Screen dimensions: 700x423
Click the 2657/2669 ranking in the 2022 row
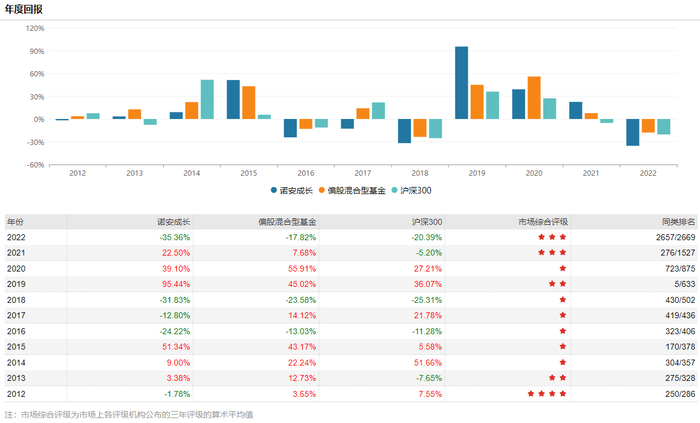663,237
